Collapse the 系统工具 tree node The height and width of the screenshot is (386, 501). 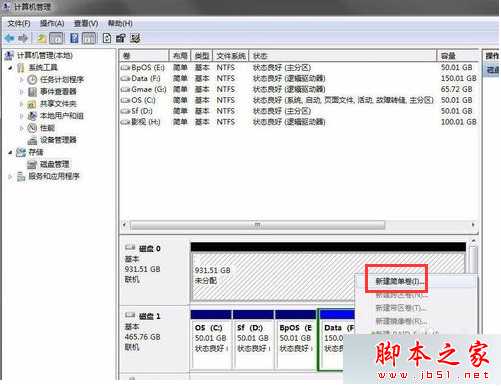(x=11, y=68)
